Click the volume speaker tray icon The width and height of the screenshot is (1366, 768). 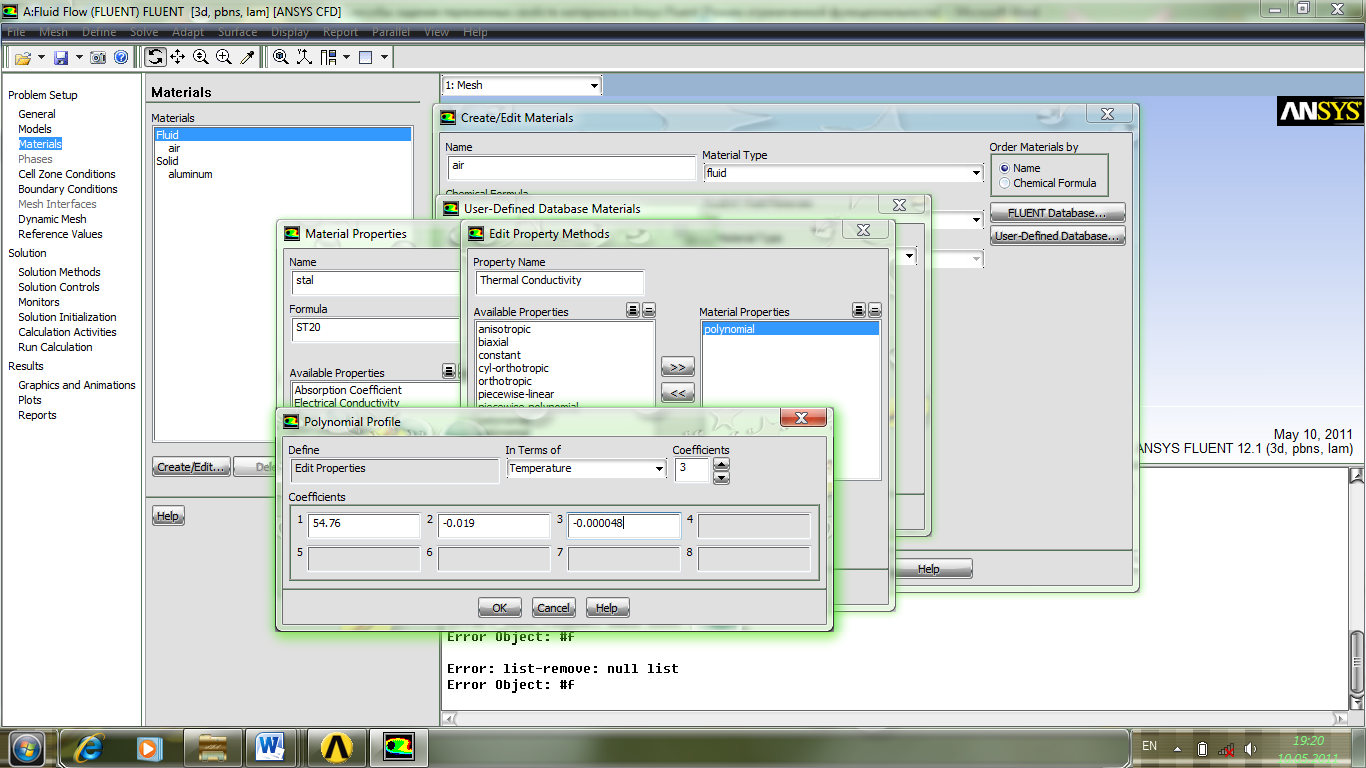coord(1250,748)
